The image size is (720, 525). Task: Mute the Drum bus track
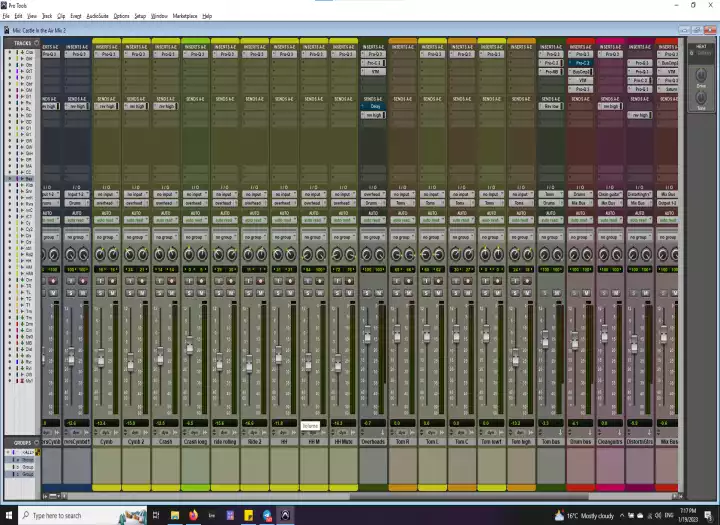586,293
